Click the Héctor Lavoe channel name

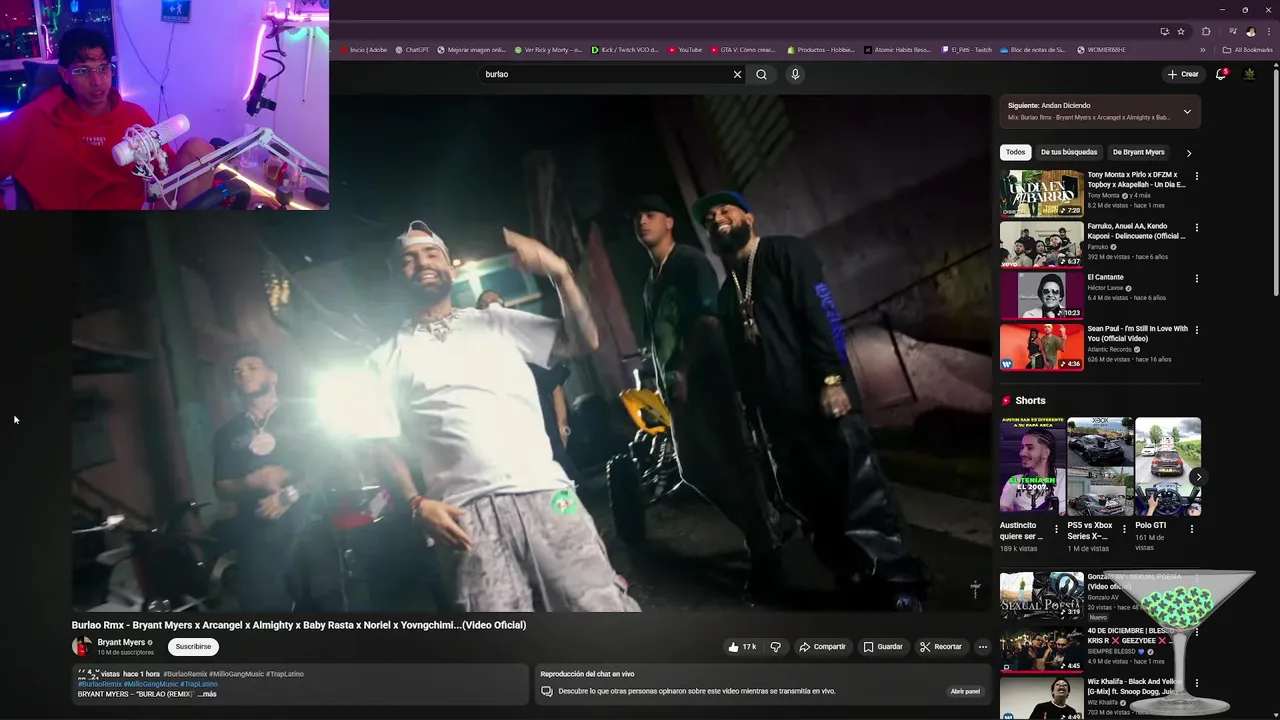click(x=1105, y=288)
